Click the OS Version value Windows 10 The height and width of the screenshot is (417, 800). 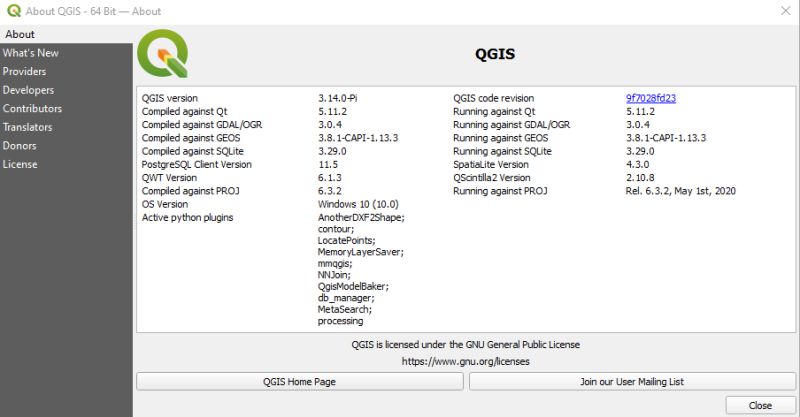(x=358, y=204)
